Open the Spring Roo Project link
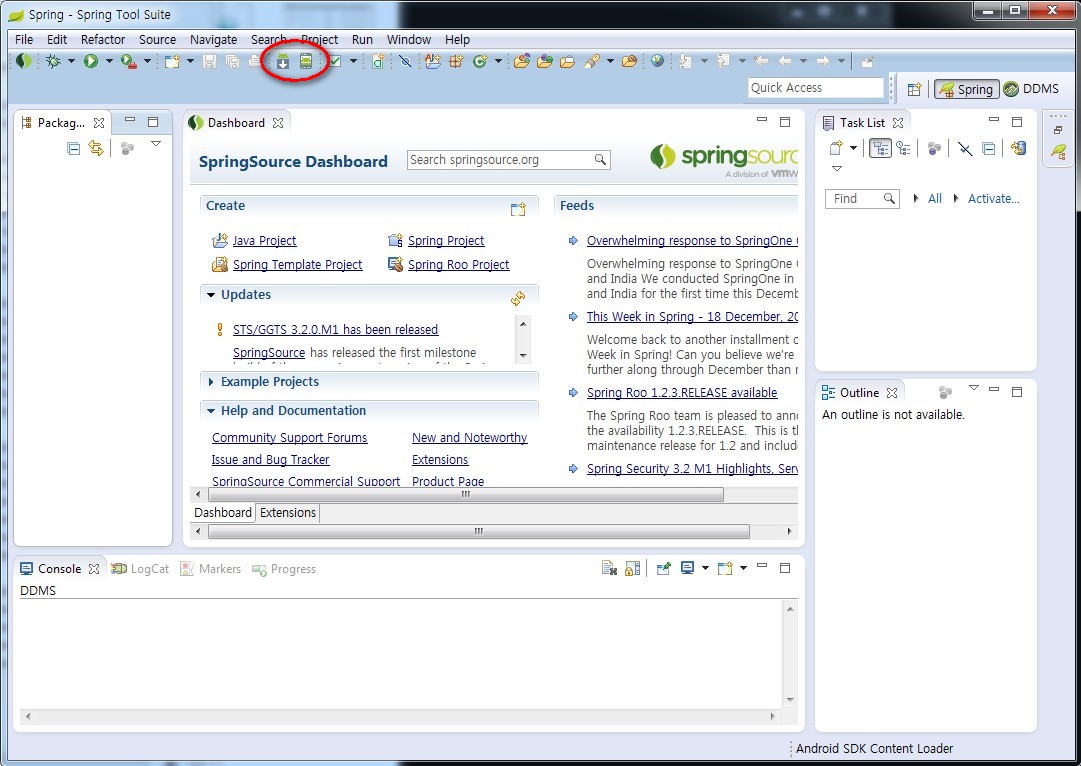Viewport: 1081px width, 766px height. click(x=458, y=265)
